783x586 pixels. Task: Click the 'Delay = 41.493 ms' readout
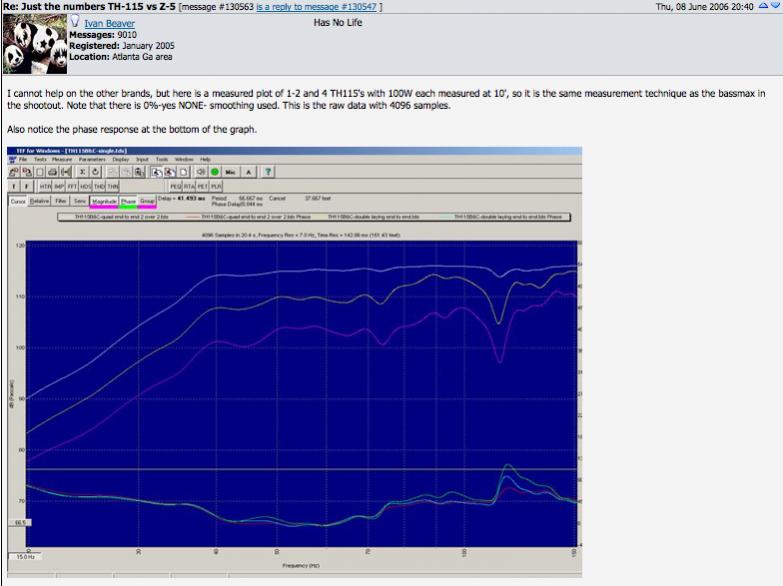(x=181, y=198)
